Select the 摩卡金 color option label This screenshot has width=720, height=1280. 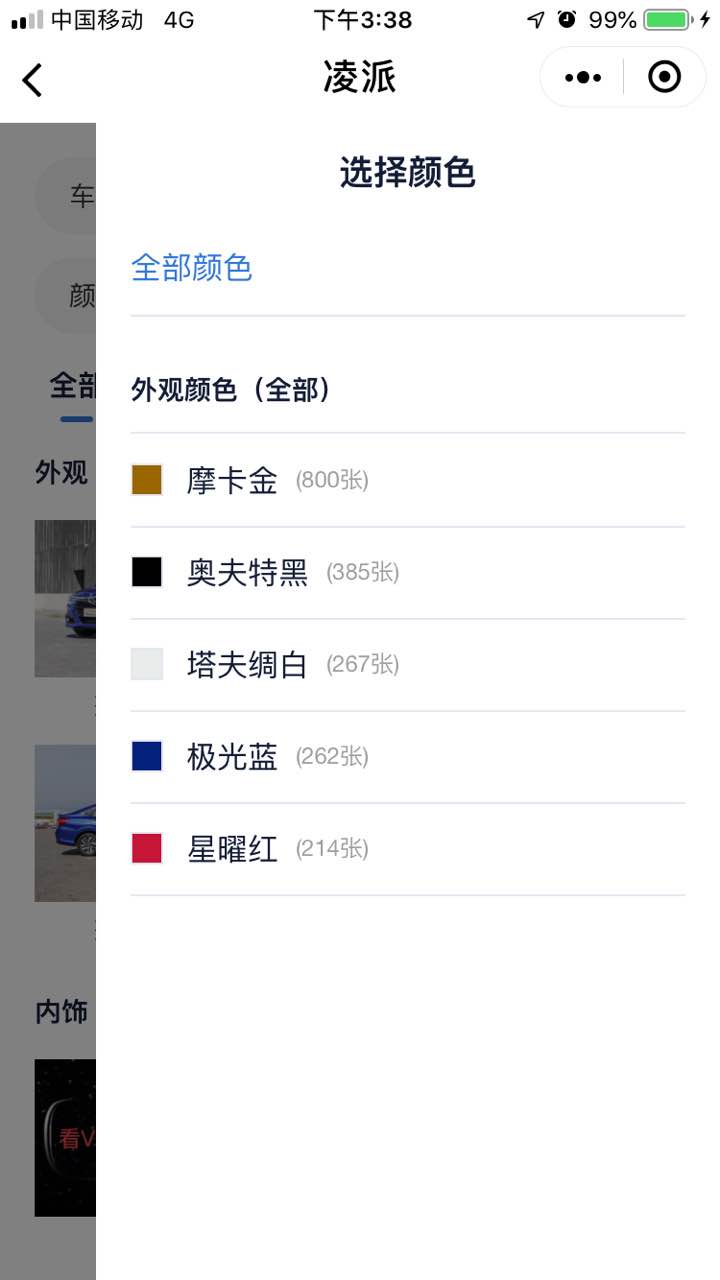[232, 481]
